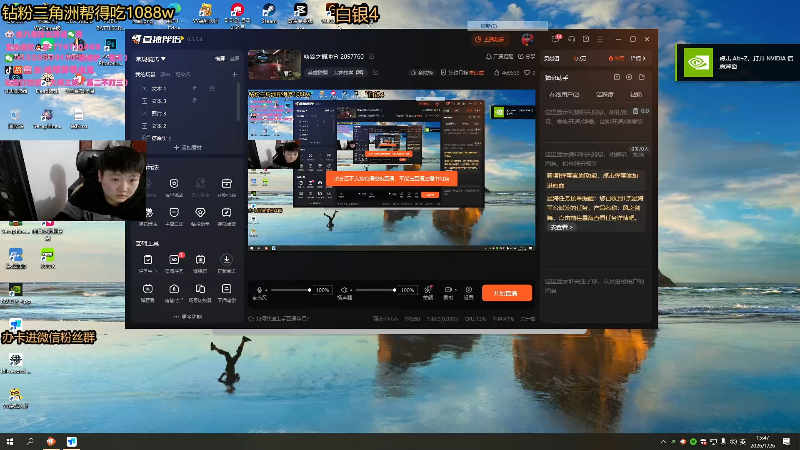
Task: Open the clipboard checkmark live tool icon
Action: [x=148, y=260]
